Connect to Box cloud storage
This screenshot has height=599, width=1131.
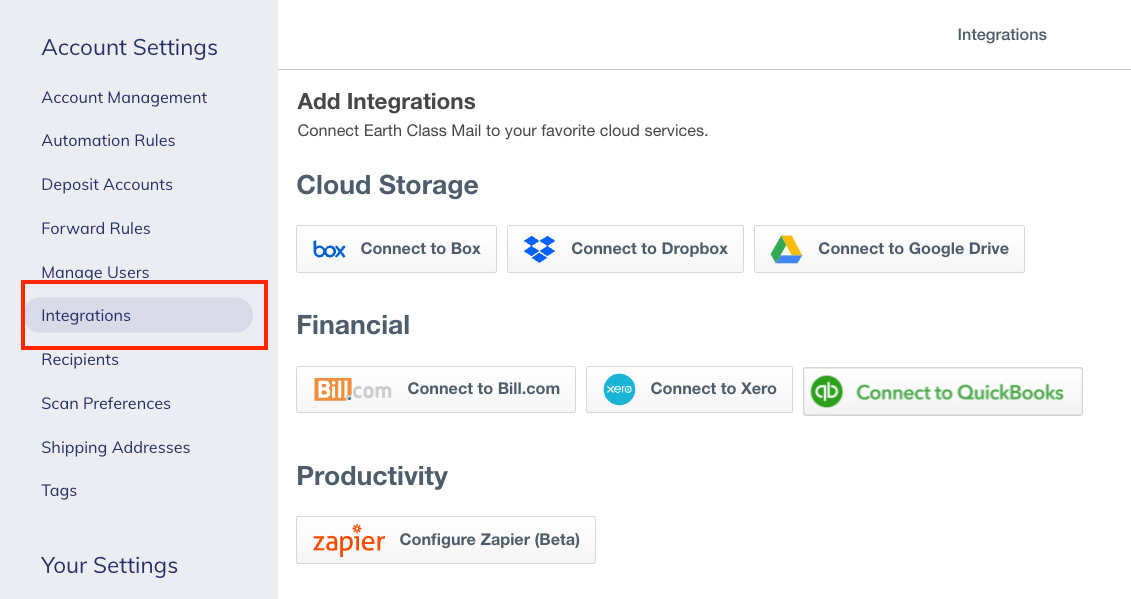coord(397,249)
